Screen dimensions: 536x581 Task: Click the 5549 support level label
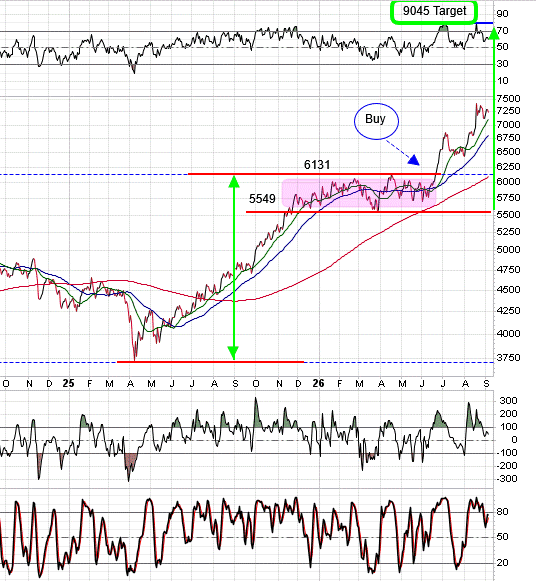tap(262, 199)
